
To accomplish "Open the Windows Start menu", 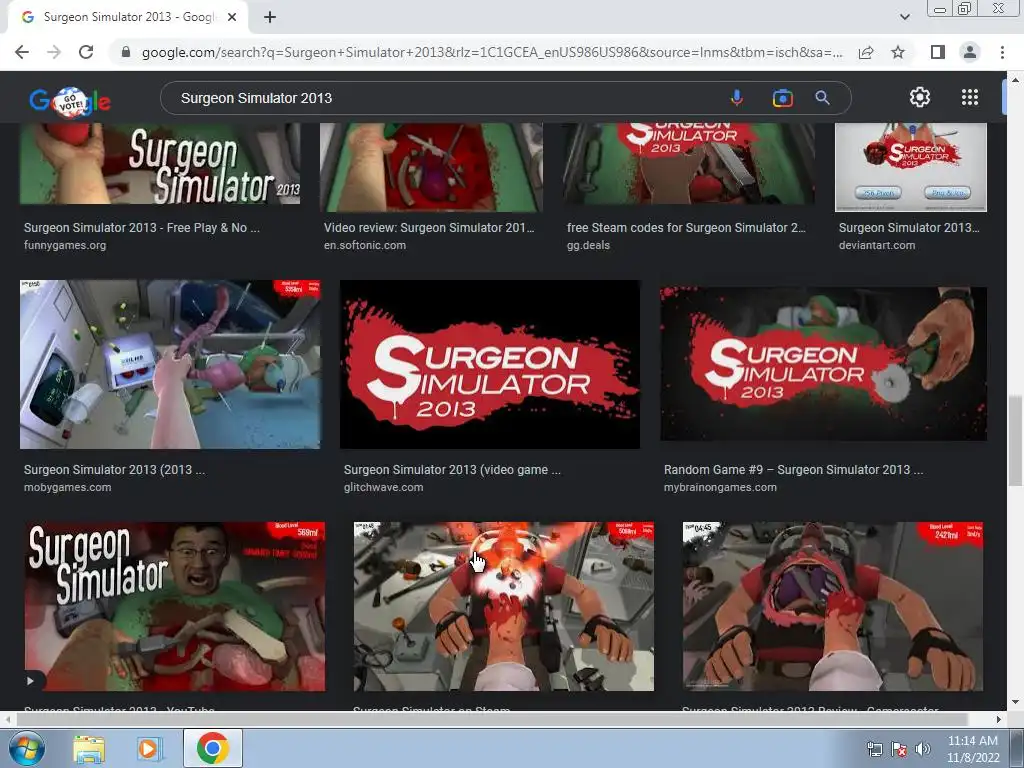I will [26, 748].
